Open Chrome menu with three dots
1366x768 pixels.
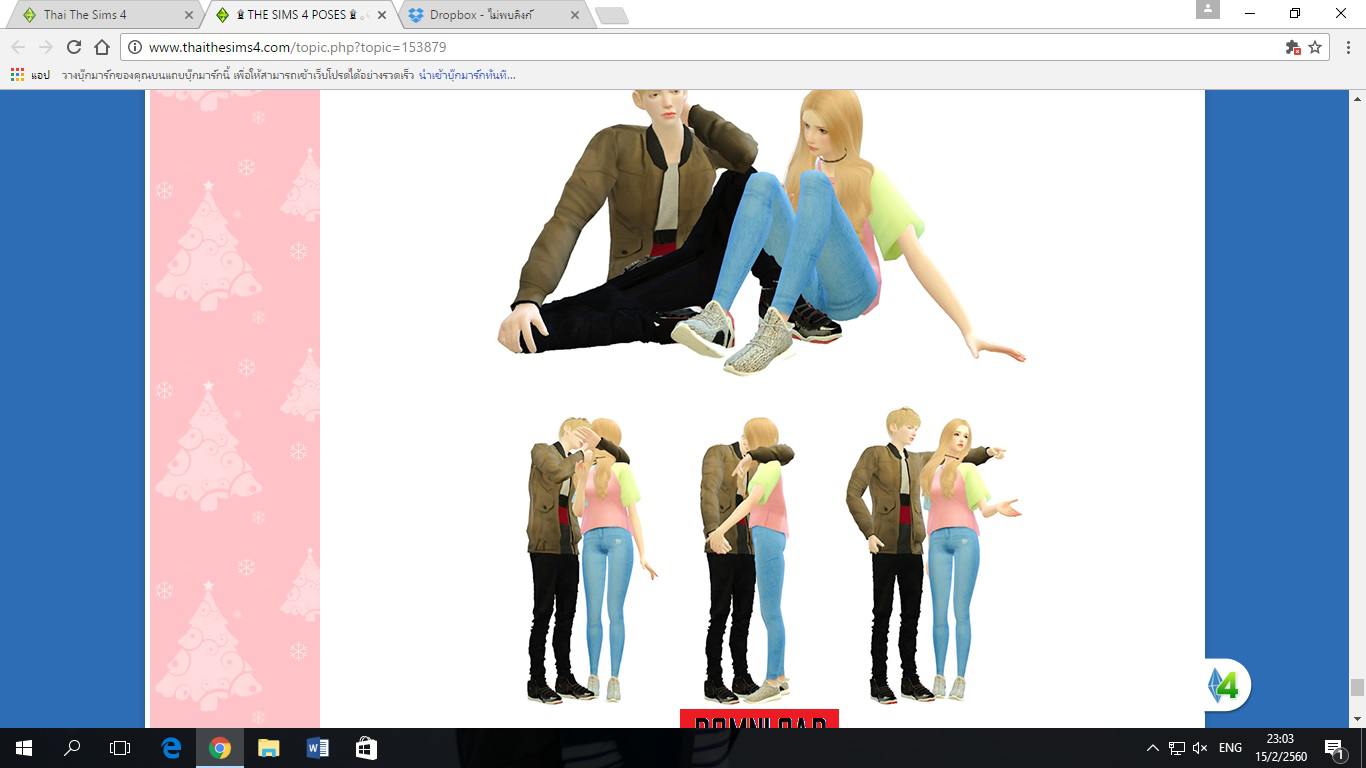click(x=1348, y=47)
